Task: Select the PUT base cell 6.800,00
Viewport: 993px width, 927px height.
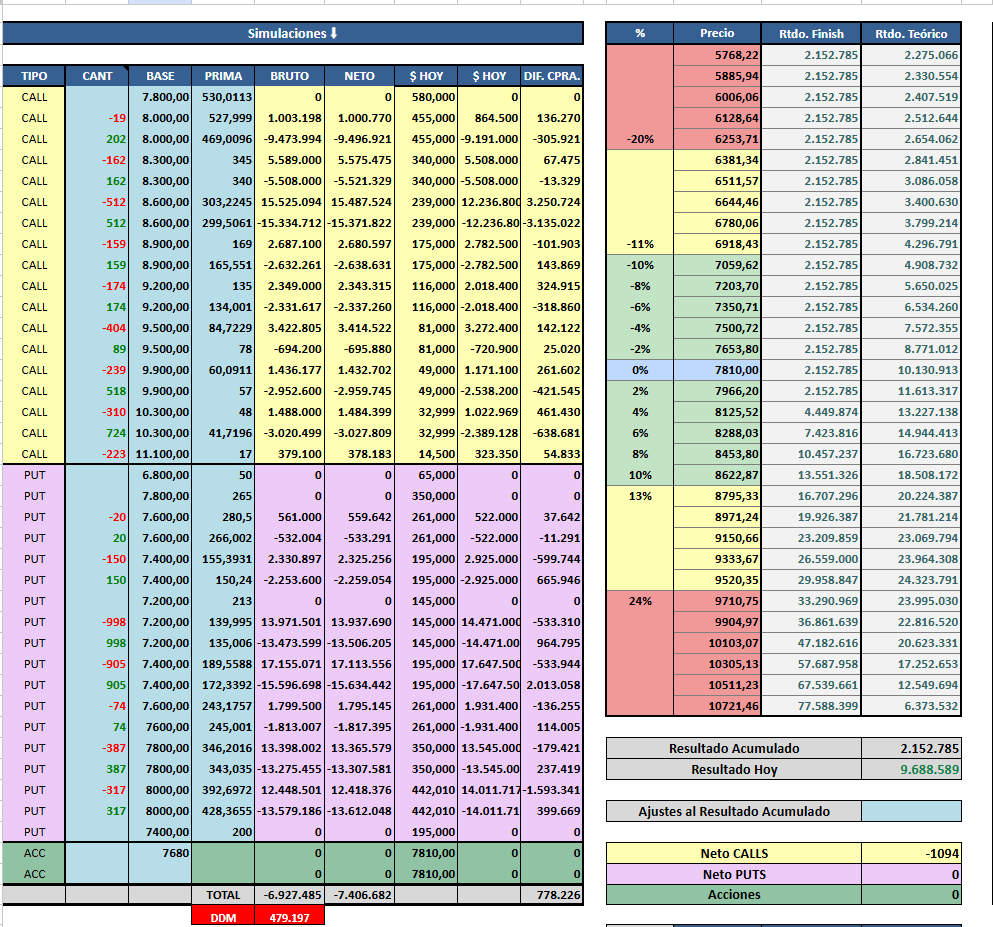Action: coord(160,475)
